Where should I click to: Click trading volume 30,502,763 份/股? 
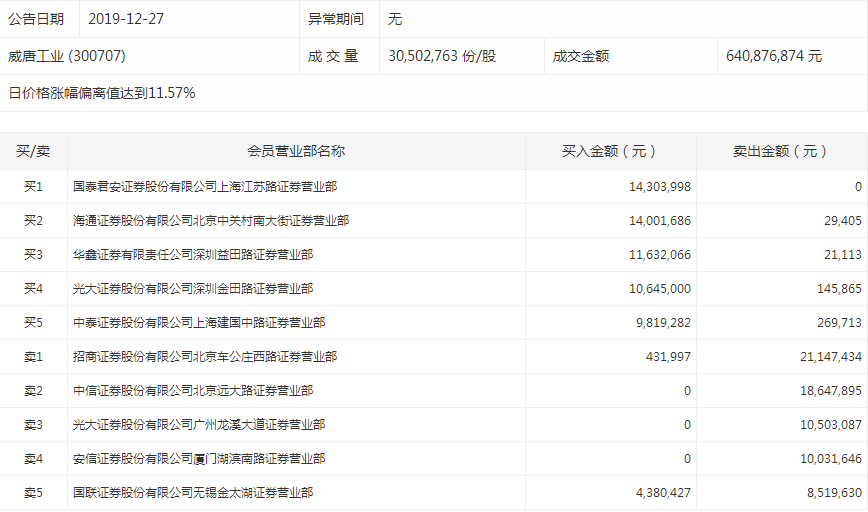(x=442, y=56)
